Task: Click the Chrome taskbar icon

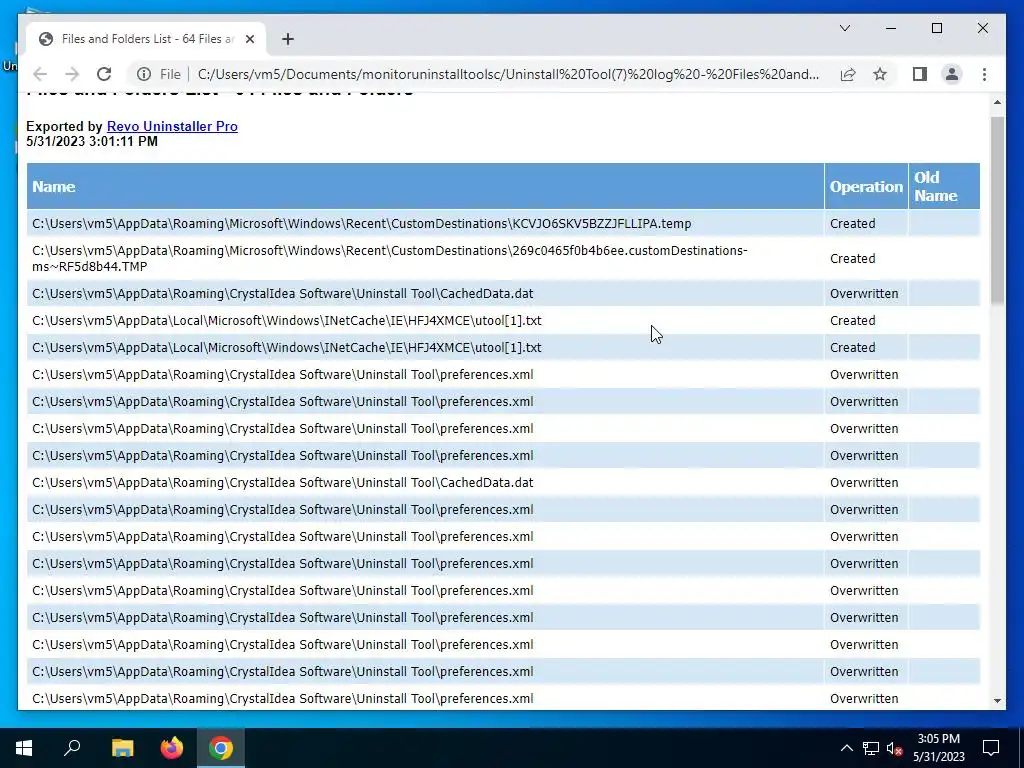Action: 221,748
